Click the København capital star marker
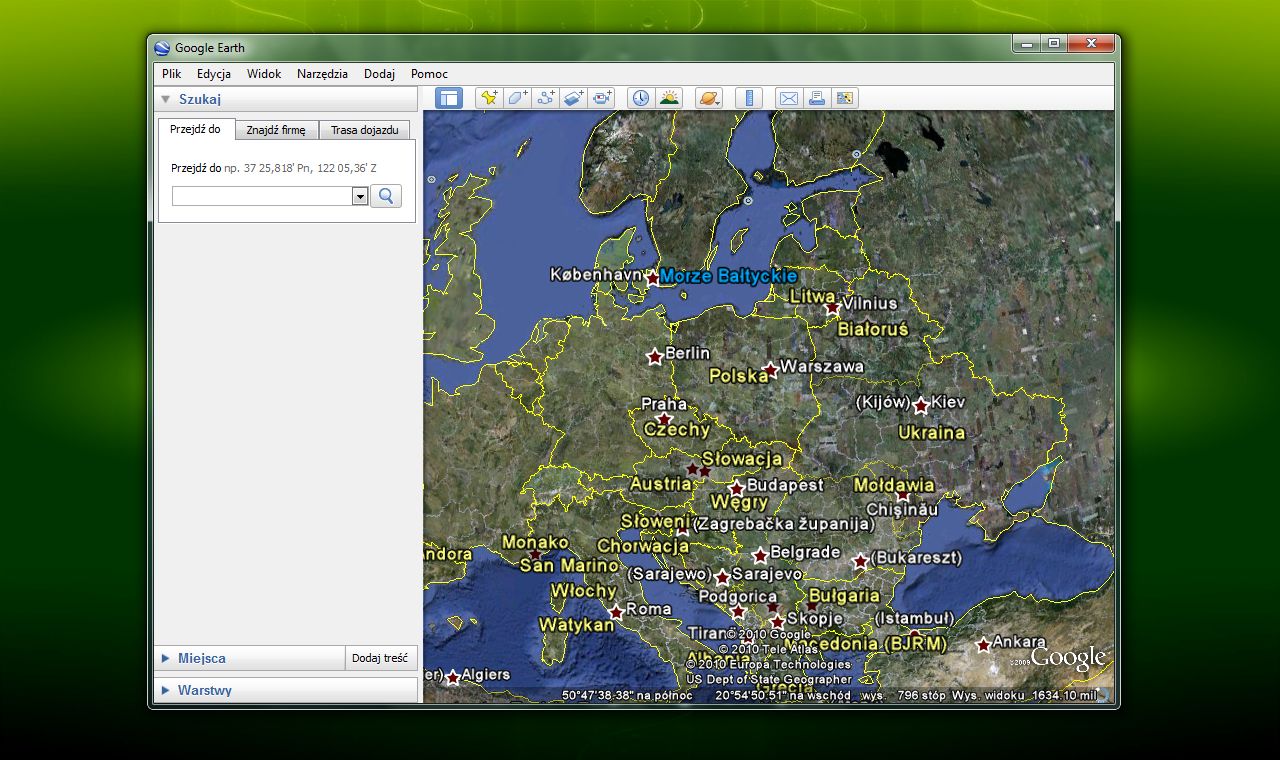The width and height of the screenshot is (1280, 760). click(x=653, y=278)
